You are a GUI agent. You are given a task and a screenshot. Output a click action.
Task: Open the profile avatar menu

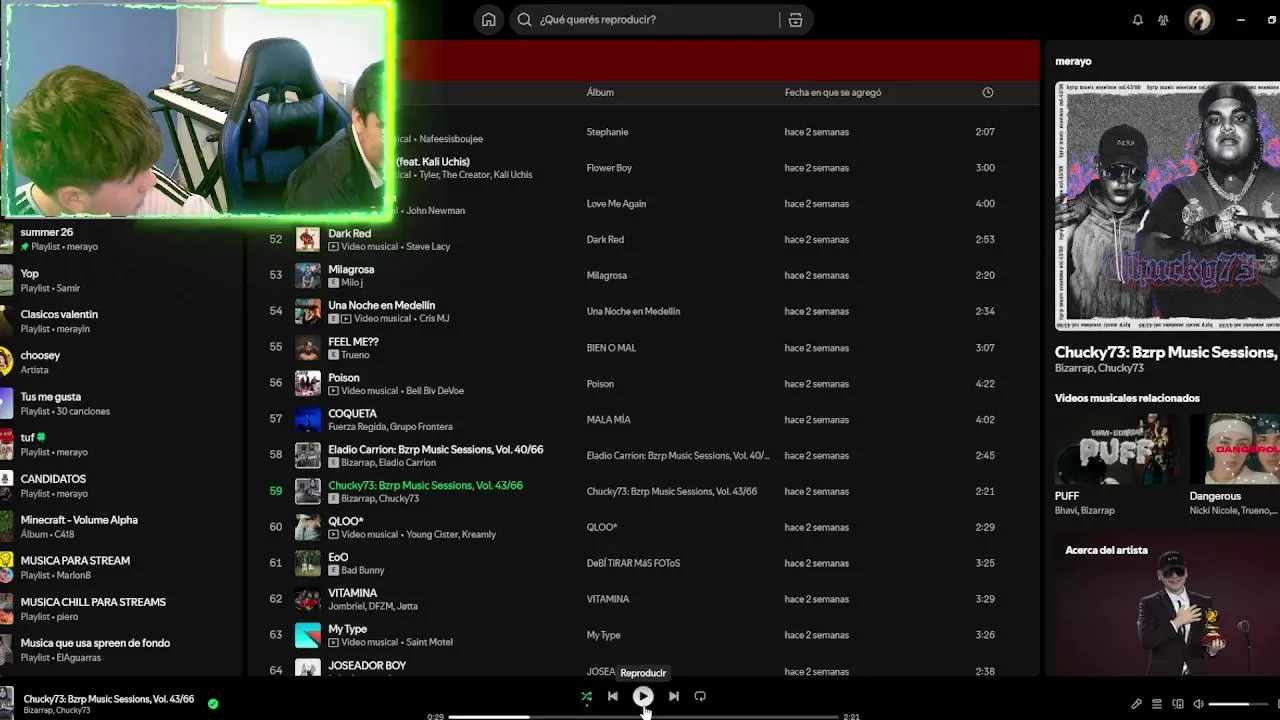pyautogui.click(x=1199, y=20)
